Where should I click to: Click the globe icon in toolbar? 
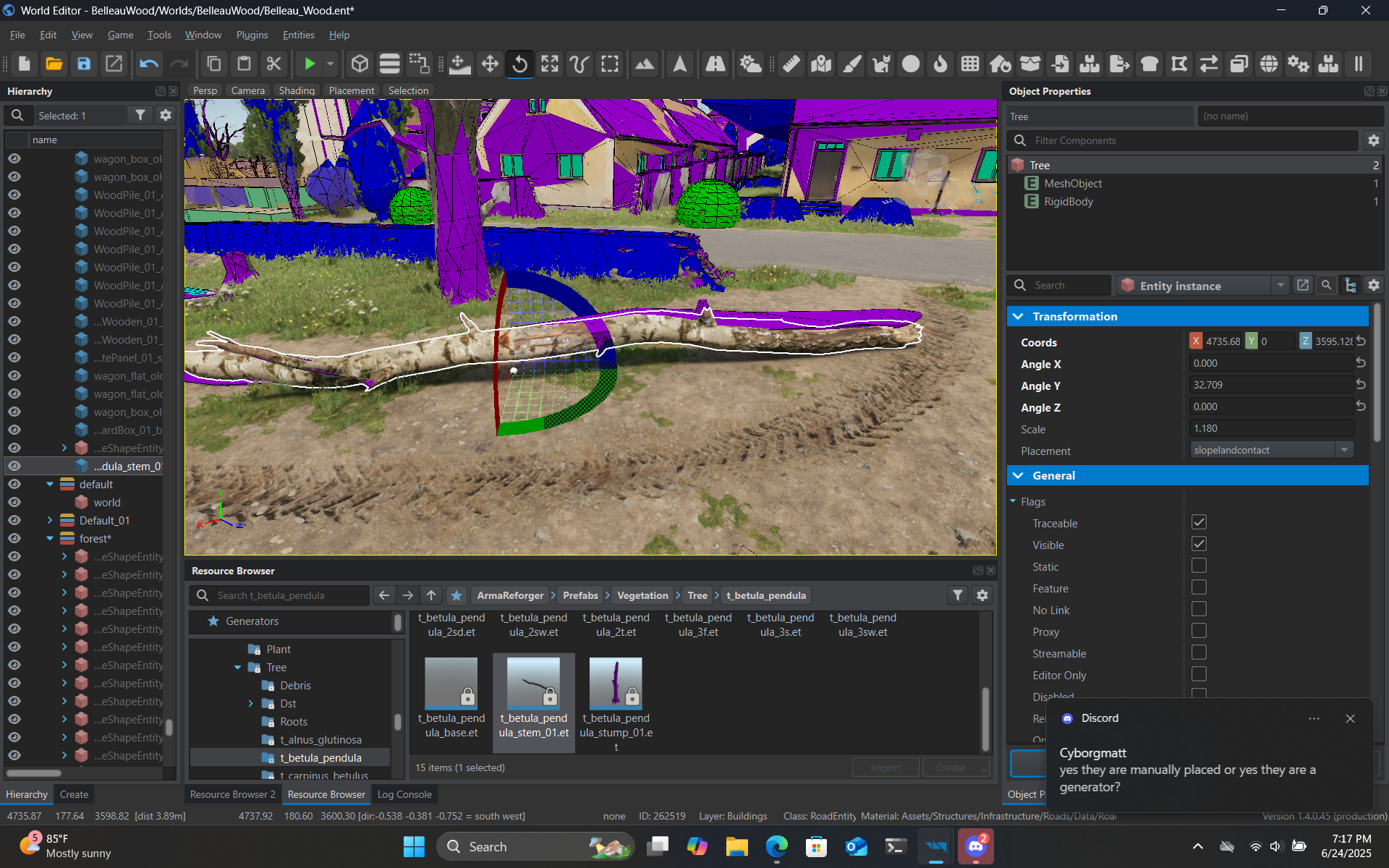point(1268,64)
